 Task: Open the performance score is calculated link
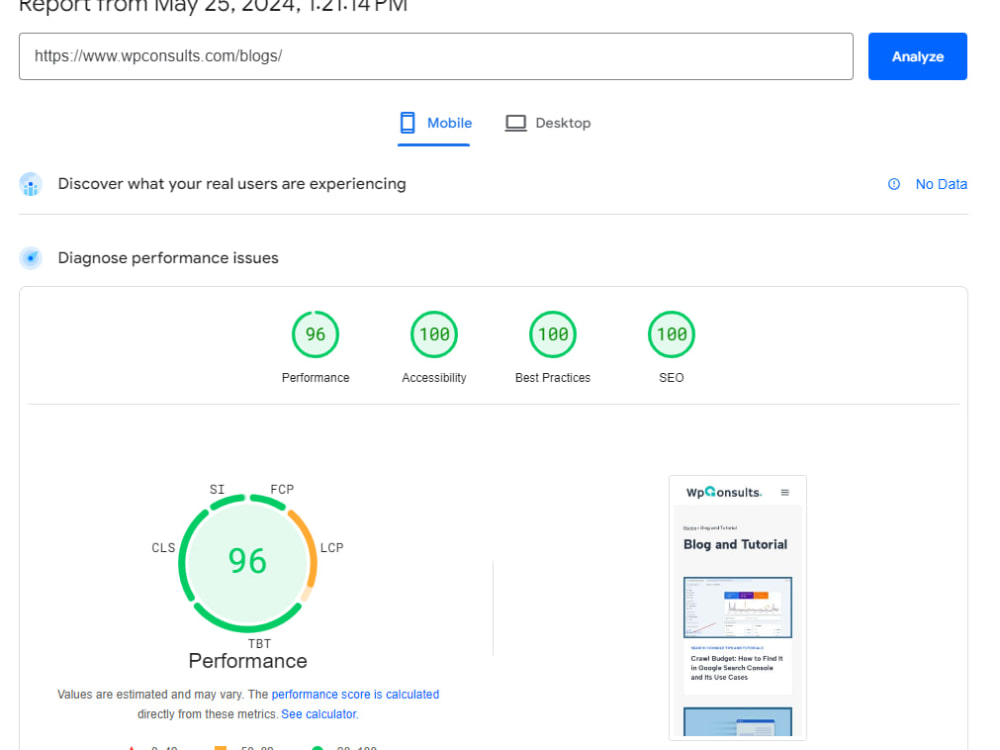click(x=355, y=694)
